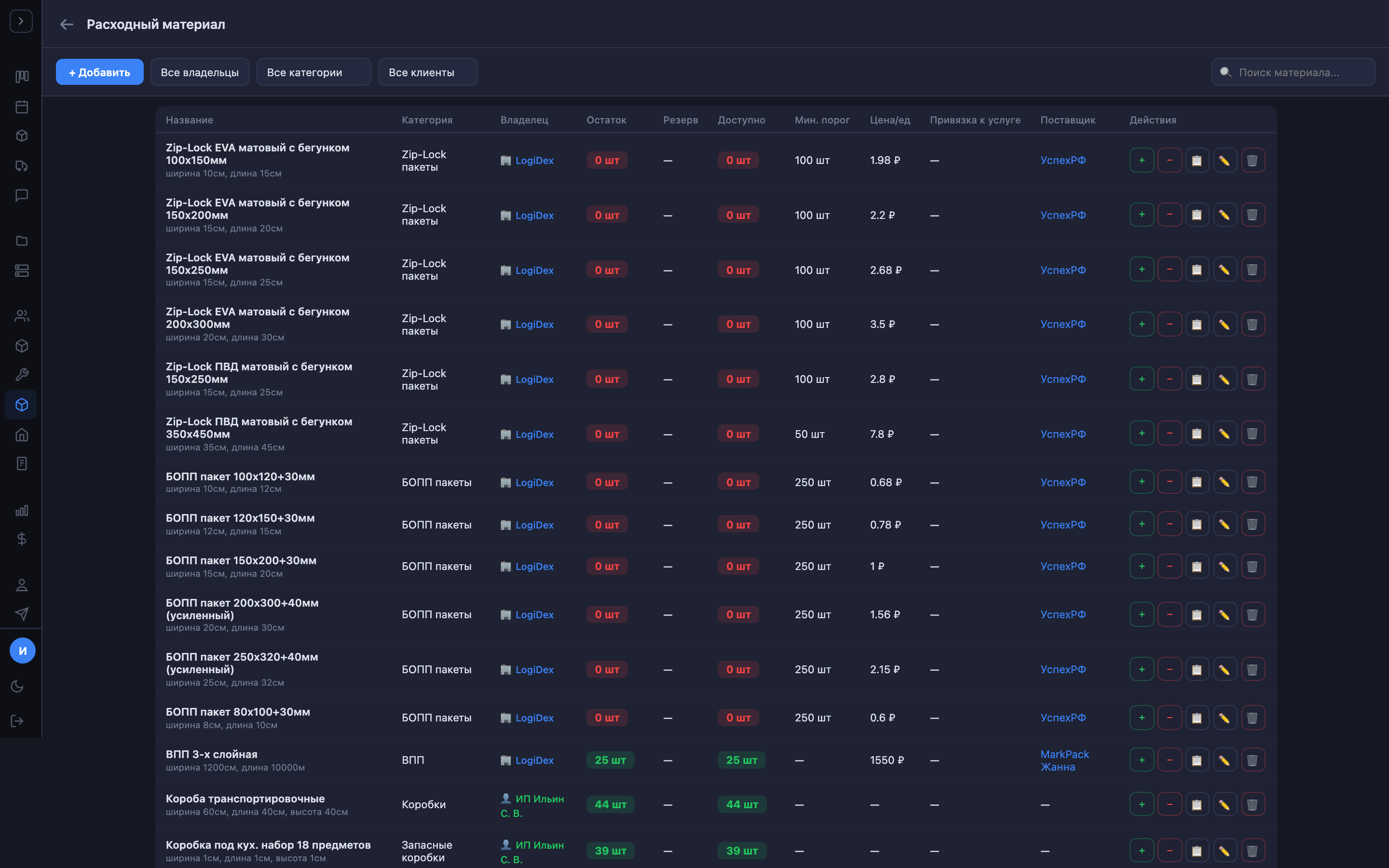Image resolution: width=1389 pixels, height=868 pixels.
Task: Open the chat message icon in the sidebar
Action: click(22, 195)
